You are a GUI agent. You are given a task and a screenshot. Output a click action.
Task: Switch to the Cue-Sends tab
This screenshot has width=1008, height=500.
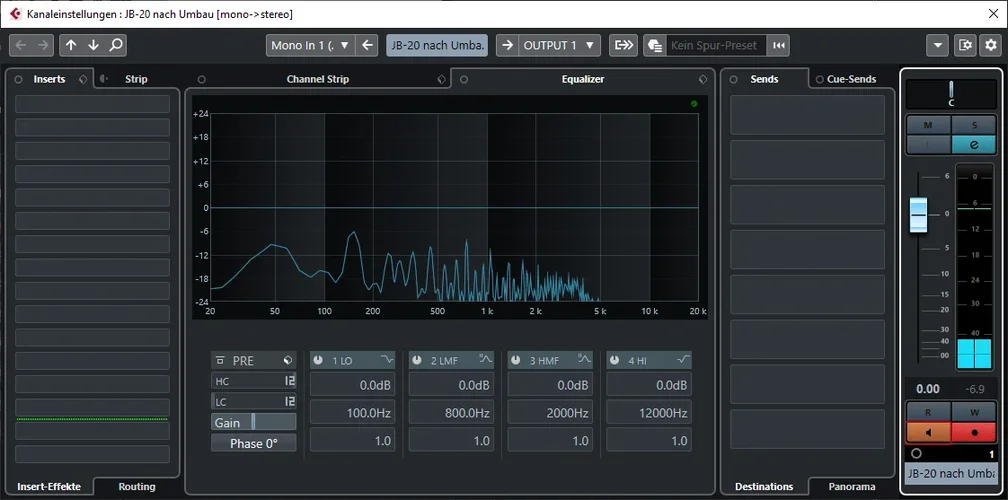click(850, 79)
